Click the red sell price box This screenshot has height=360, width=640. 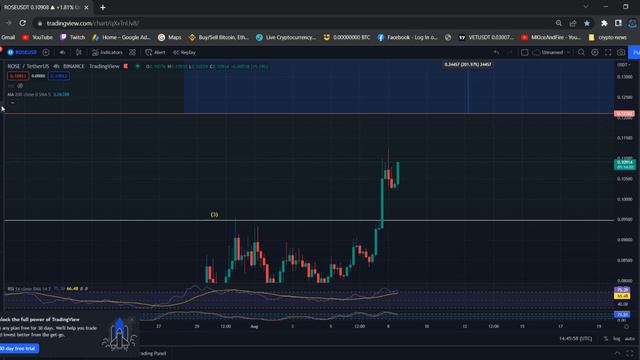18,76
